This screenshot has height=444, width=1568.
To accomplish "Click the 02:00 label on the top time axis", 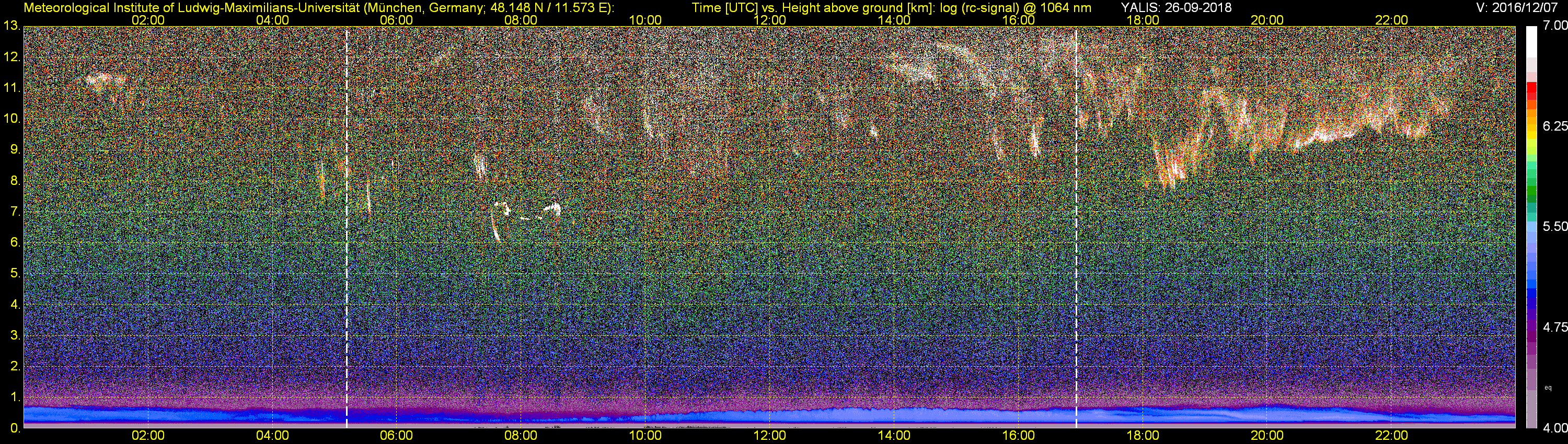I will [148, 20].
